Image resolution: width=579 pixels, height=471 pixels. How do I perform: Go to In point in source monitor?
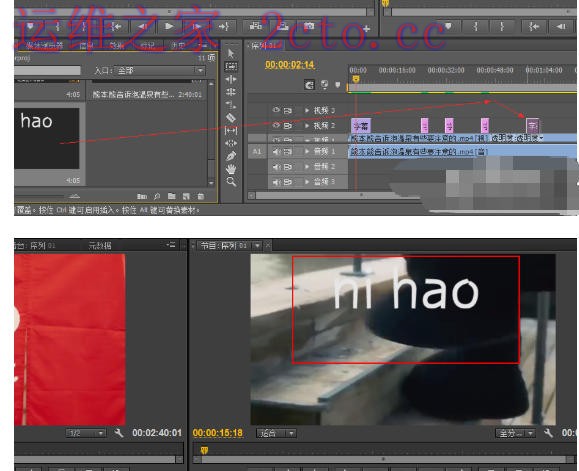[117, 27]
